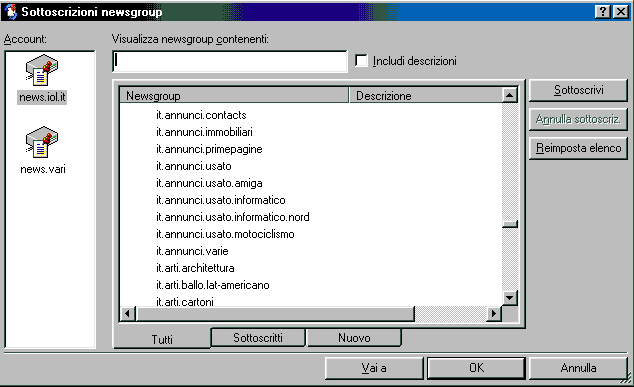The width and height of the screenshot is (634, 387).
Task: Select the news.vari account icon
Action: click(x=42, y=142)
